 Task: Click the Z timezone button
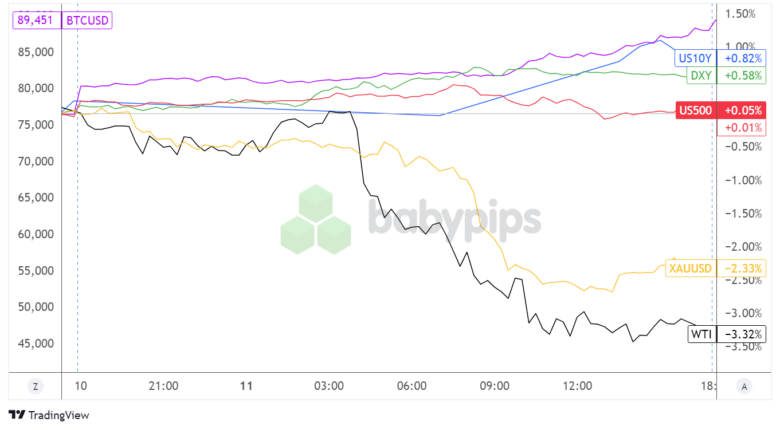(35, 386)
